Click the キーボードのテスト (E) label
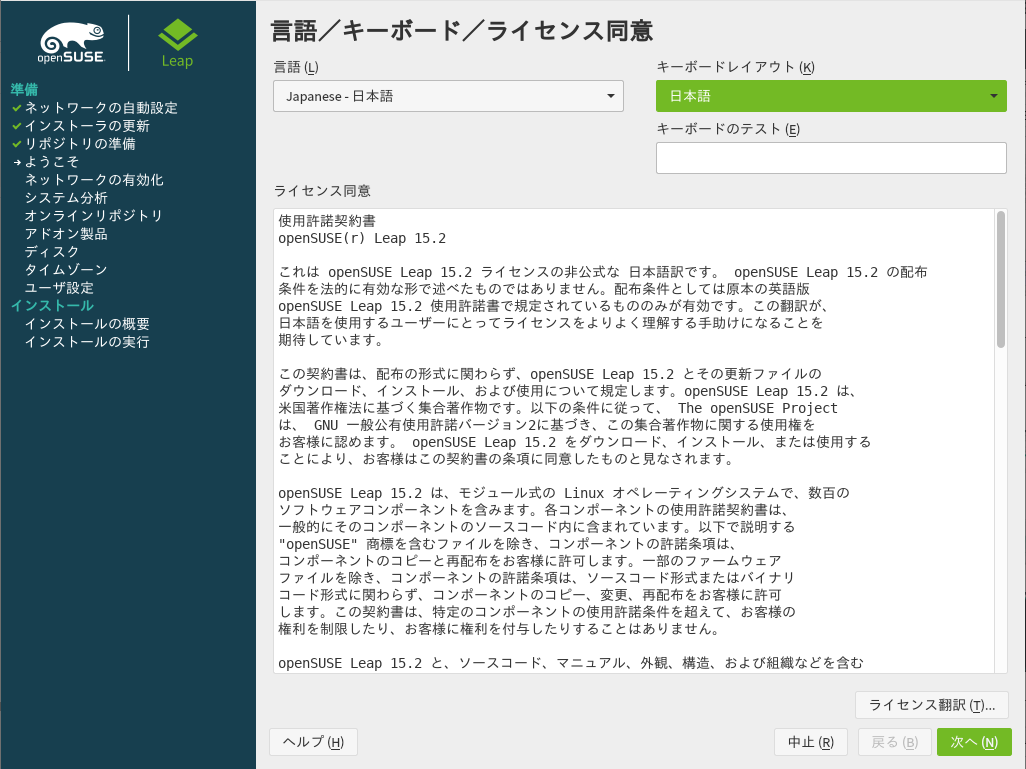Viewport: 1026px width, 769px height. click(728, 129)
